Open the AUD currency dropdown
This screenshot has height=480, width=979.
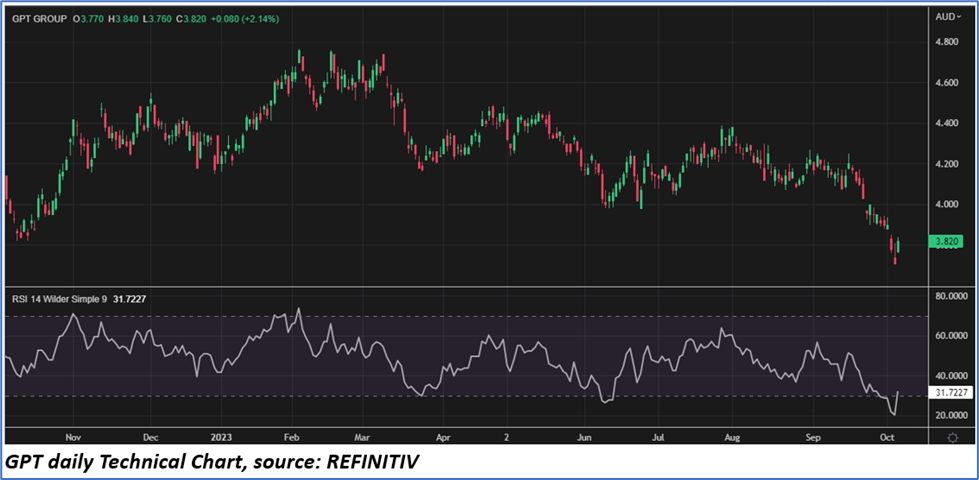pyautogui.click(x=948, y=17)
